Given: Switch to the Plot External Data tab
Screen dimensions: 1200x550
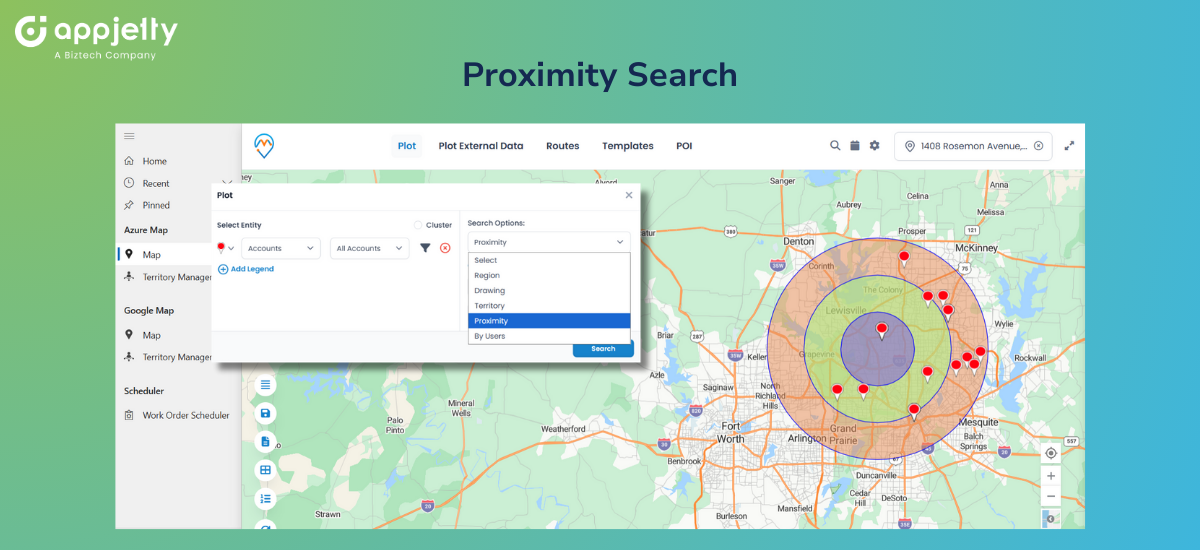Looking at the screenshot, I should (481, 146).
